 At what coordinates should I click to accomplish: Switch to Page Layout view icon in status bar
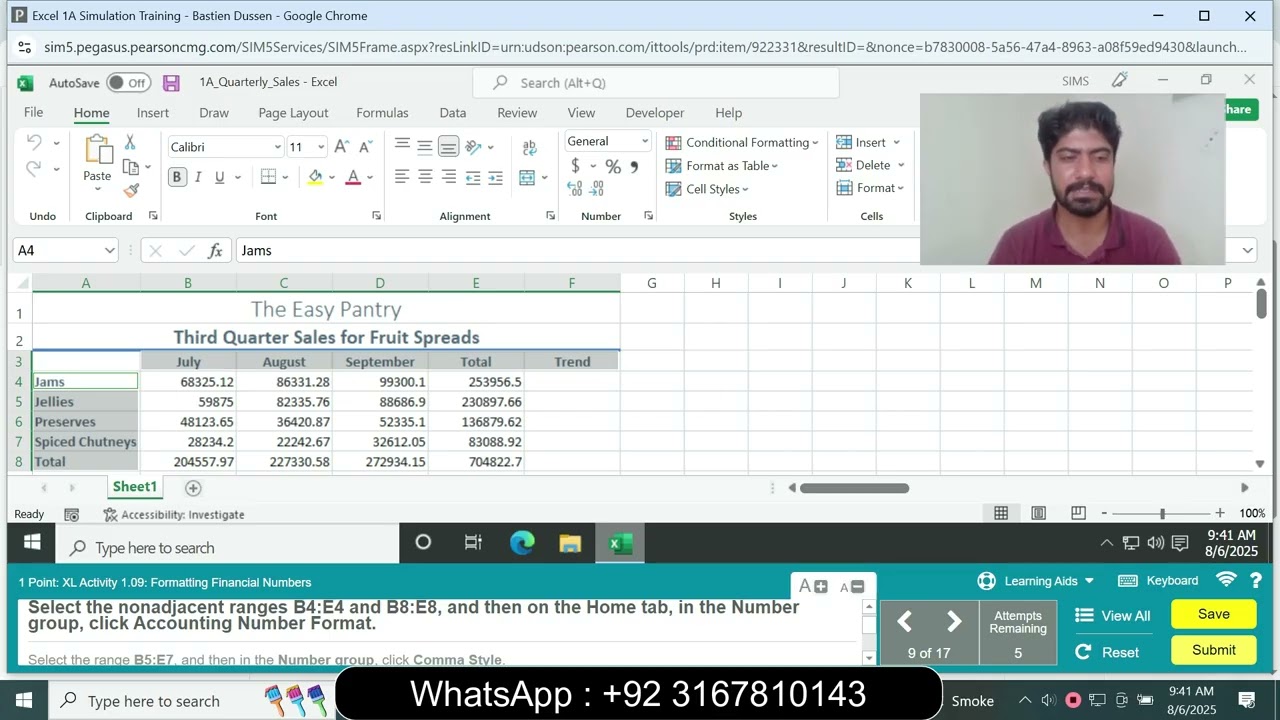pyautogui.click(x=1039, y=513)
